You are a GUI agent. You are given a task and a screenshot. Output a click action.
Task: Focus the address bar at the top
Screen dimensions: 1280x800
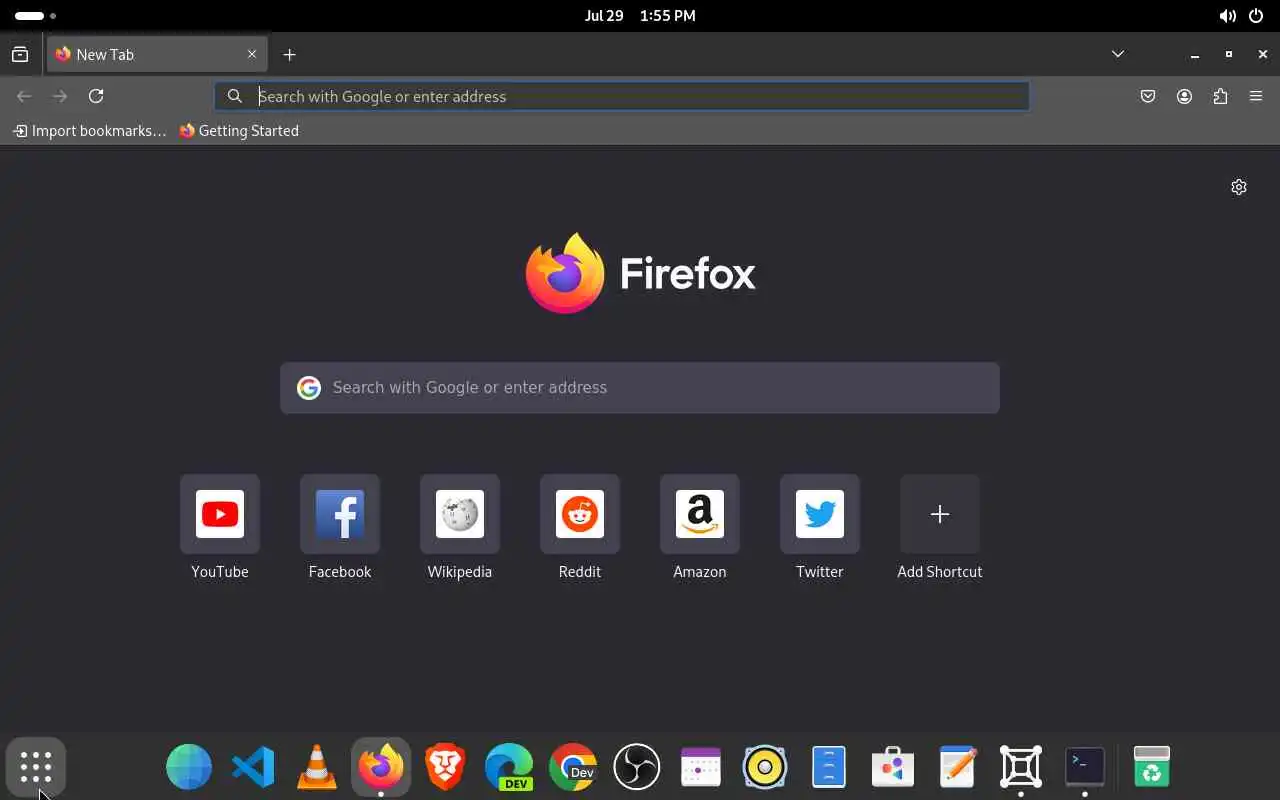pyautogui.click(x=622, y=96)
